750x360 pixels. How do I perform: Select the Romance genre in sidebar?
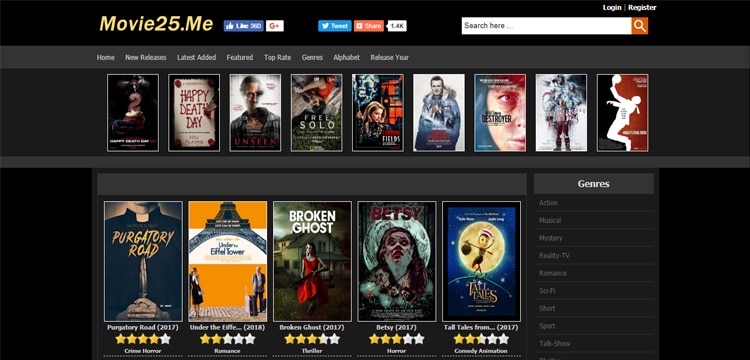pyautogui.click(x=594, y=273)
